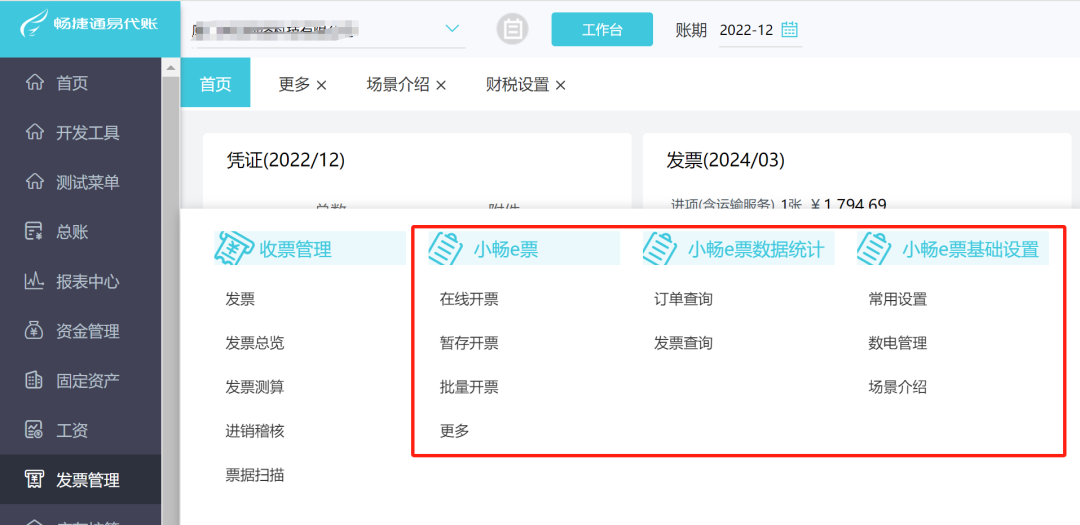Close the 财税设置 tab
The width and height of the screenshot is (1080, 525).
click(x=561, y=85)
